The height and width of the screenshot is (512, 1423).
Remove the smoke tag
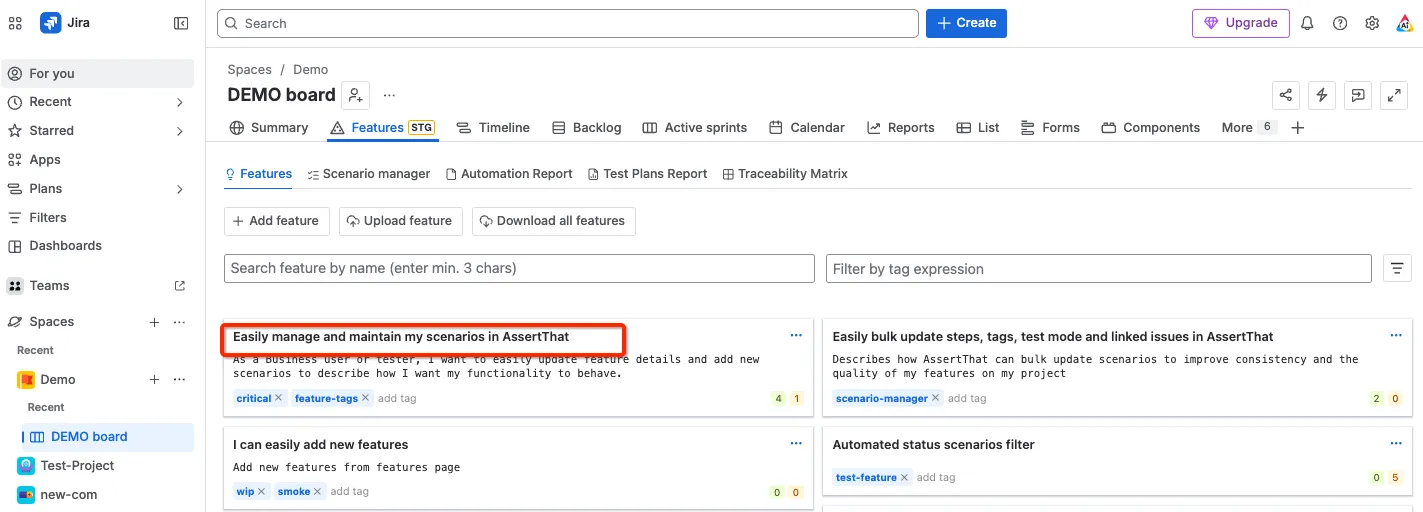point(318,491)
